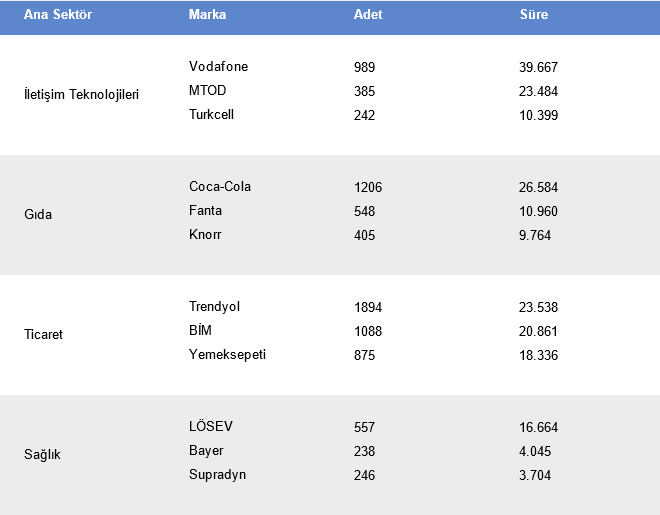Select the Coca-Cola brand entry
The height and width of the screenshot is (515, 660).
[220, 187]
